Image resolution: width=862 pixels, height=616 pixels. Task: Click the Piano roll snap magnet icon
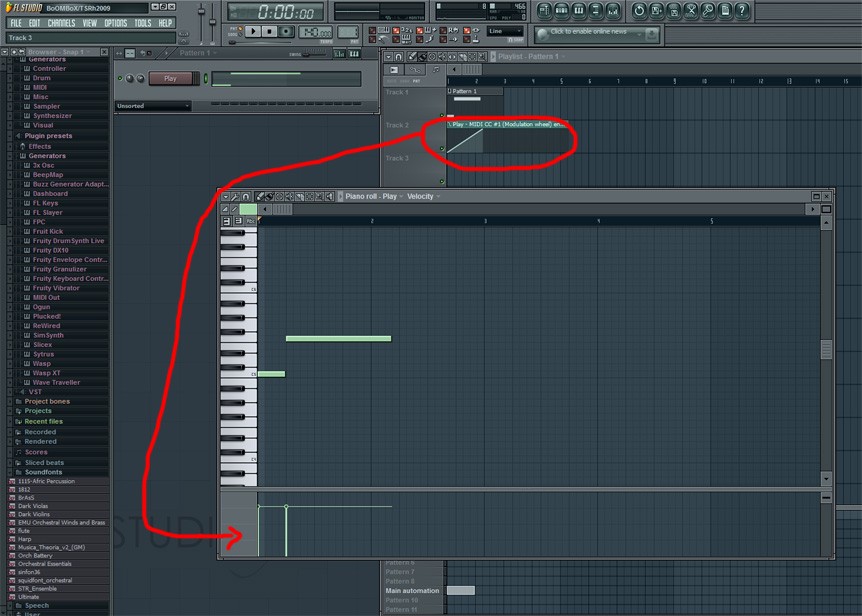tap(246, 196)
